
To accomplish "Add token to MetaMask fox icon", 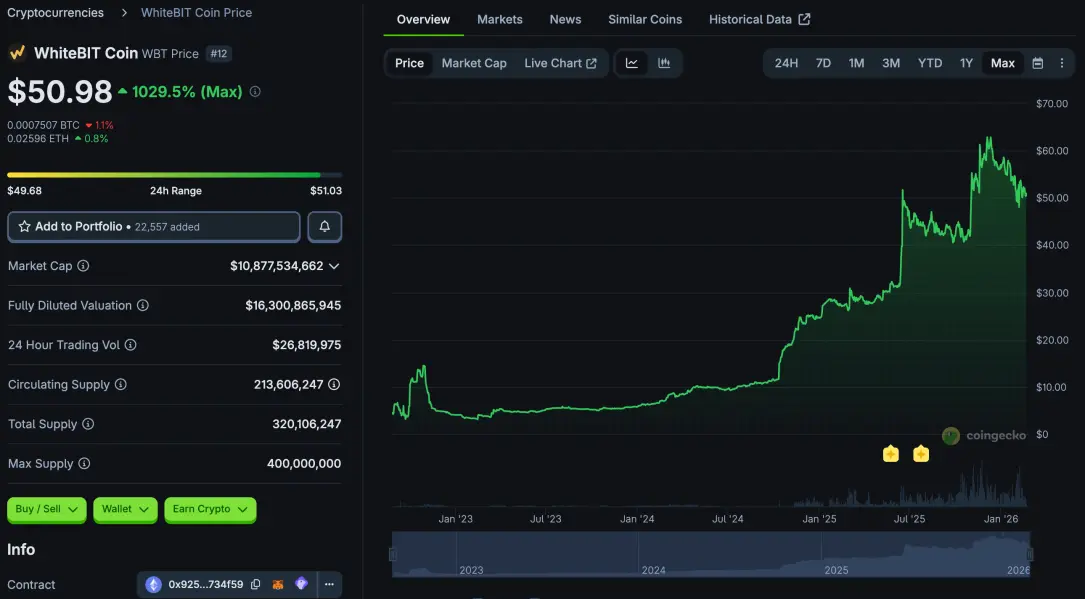I will (277, 584).
